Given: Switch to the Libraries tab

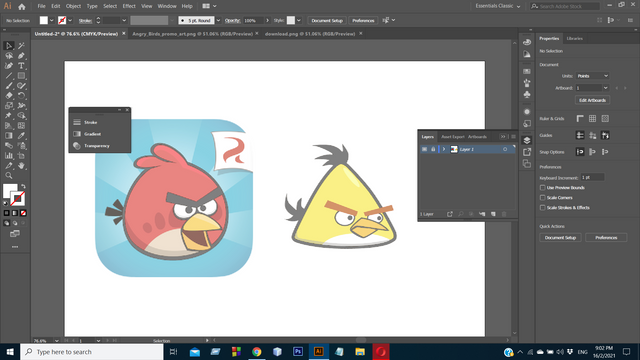Looking at the screenshot, I should point(574,38).
